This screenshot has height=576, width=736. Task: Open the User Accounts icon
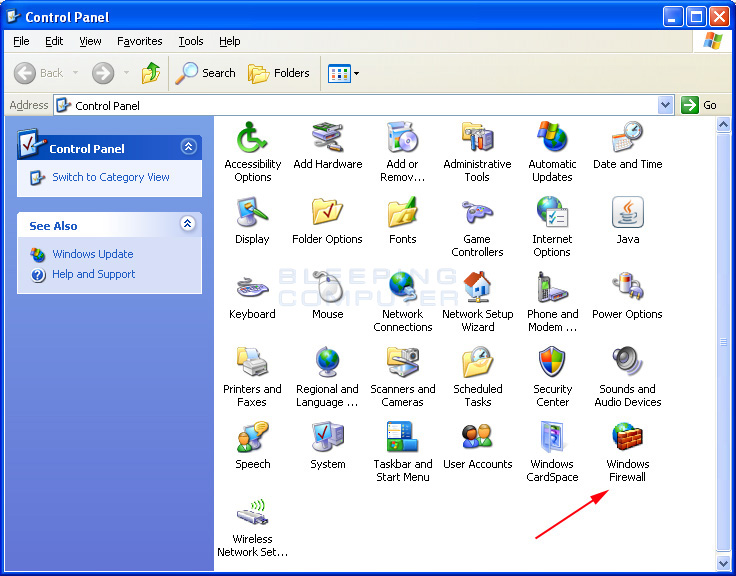click(477, 438)
